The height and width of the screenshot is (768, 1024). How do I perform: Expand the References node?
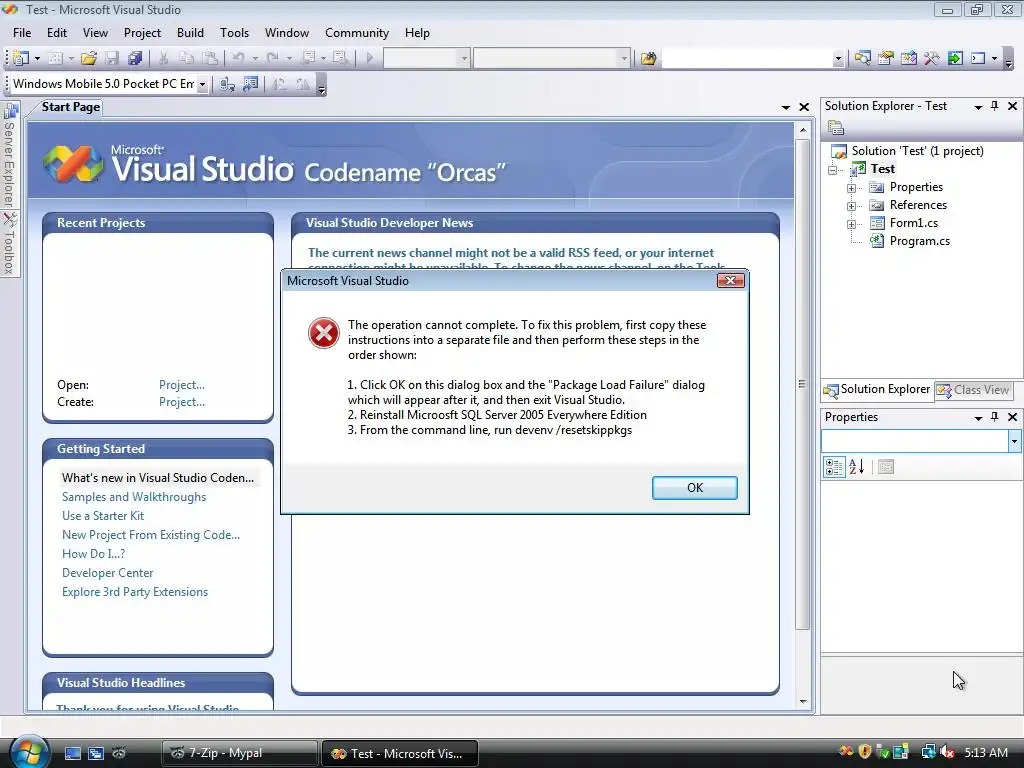852,206
